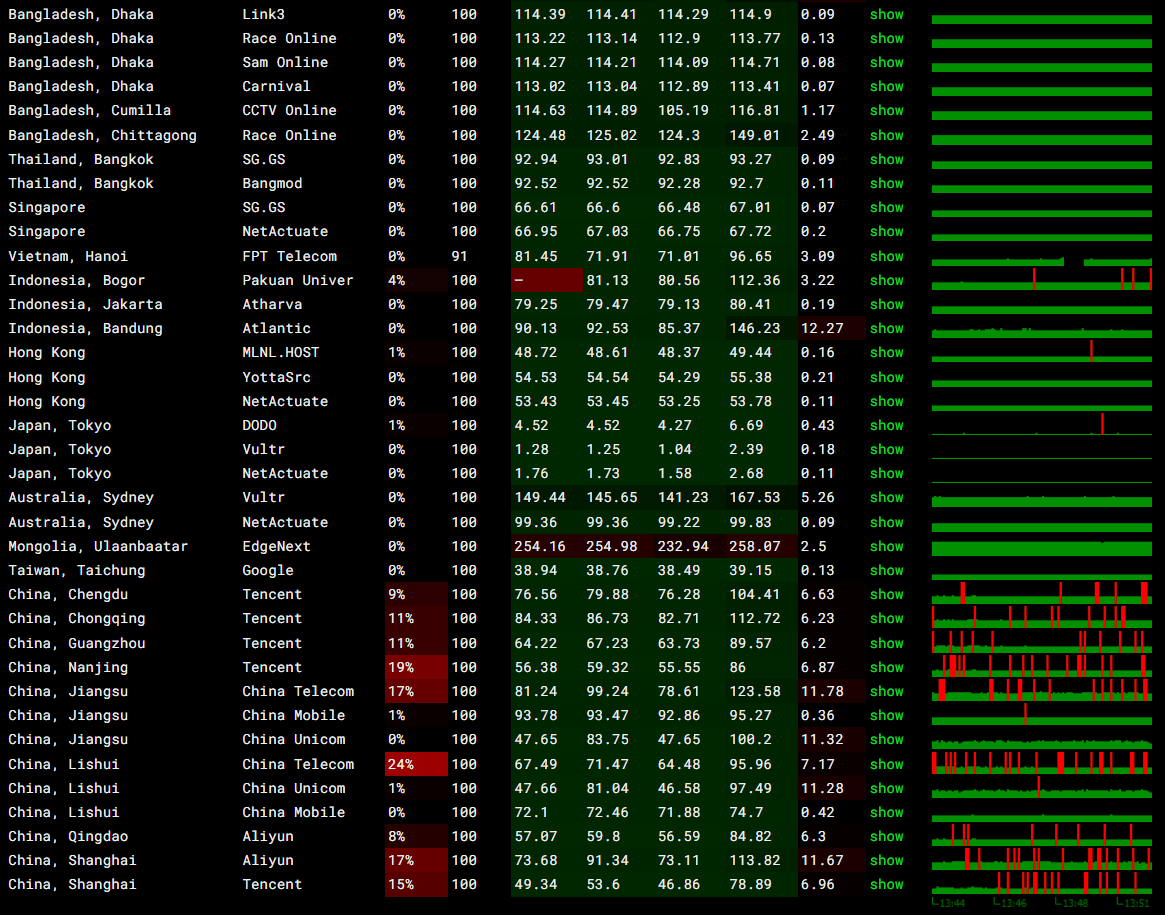This screenshot has width=1165, height=915.
Task: Click latency graph for Mongolia Ulaanbaatar EdgeNext
Action: click(x=1042, y=548)
